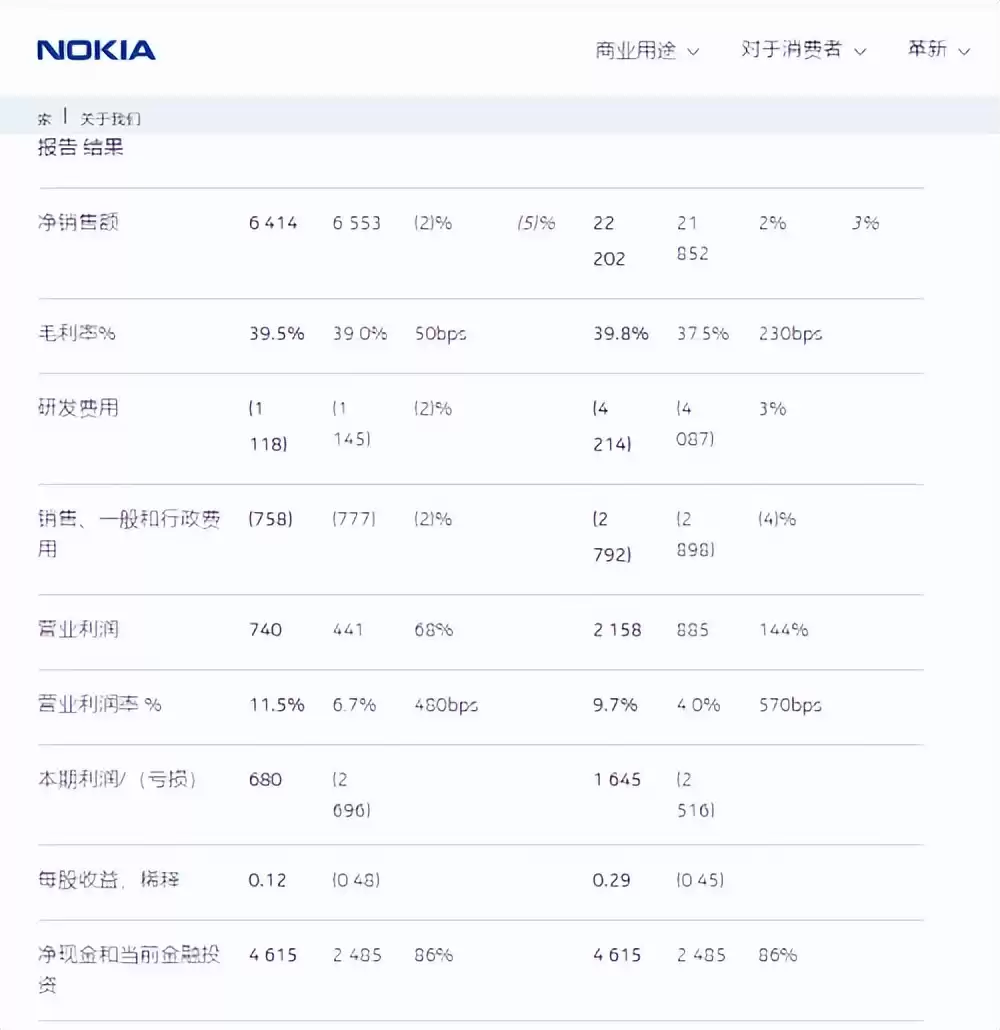The height and width of the screenshot is (1030, 1000).
Task: Click the 680 本期利润 value
Action: [264, 779]
